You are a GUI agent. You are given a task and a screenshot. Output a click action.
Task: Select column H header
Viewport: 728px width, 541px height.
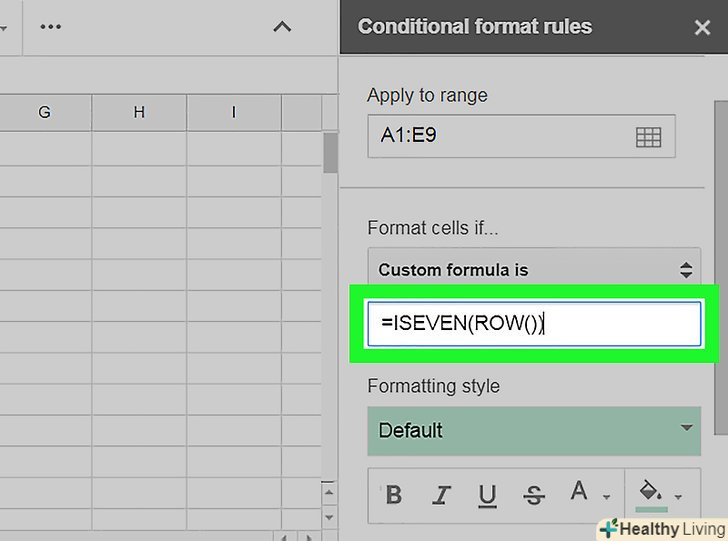(139, 113)
